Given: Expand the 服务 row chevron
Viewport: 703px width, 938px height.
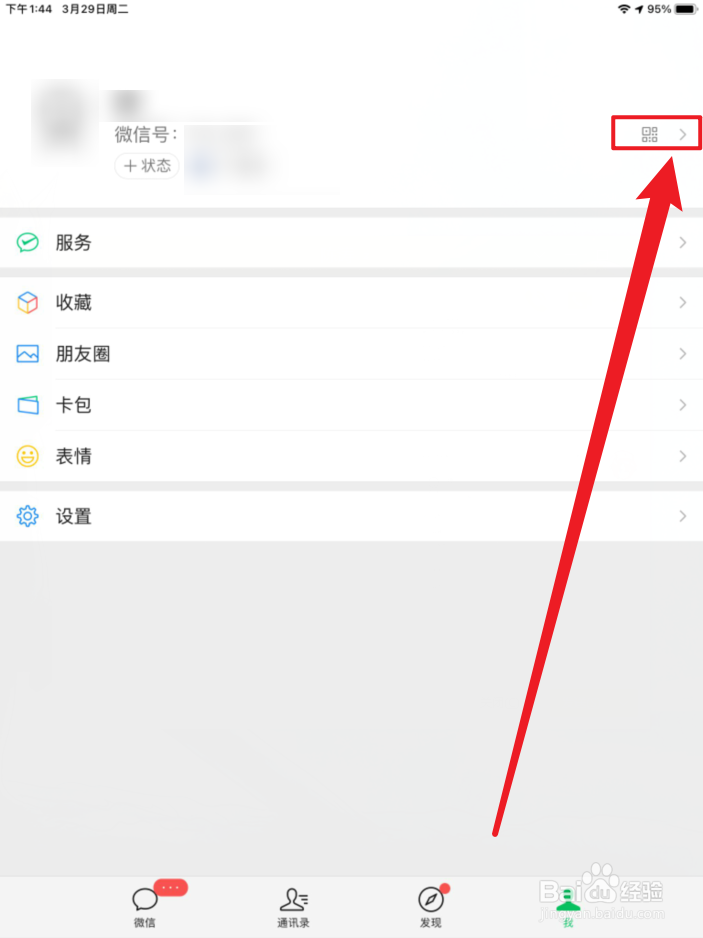Looking at the screenshot, I should click(683, 242).
